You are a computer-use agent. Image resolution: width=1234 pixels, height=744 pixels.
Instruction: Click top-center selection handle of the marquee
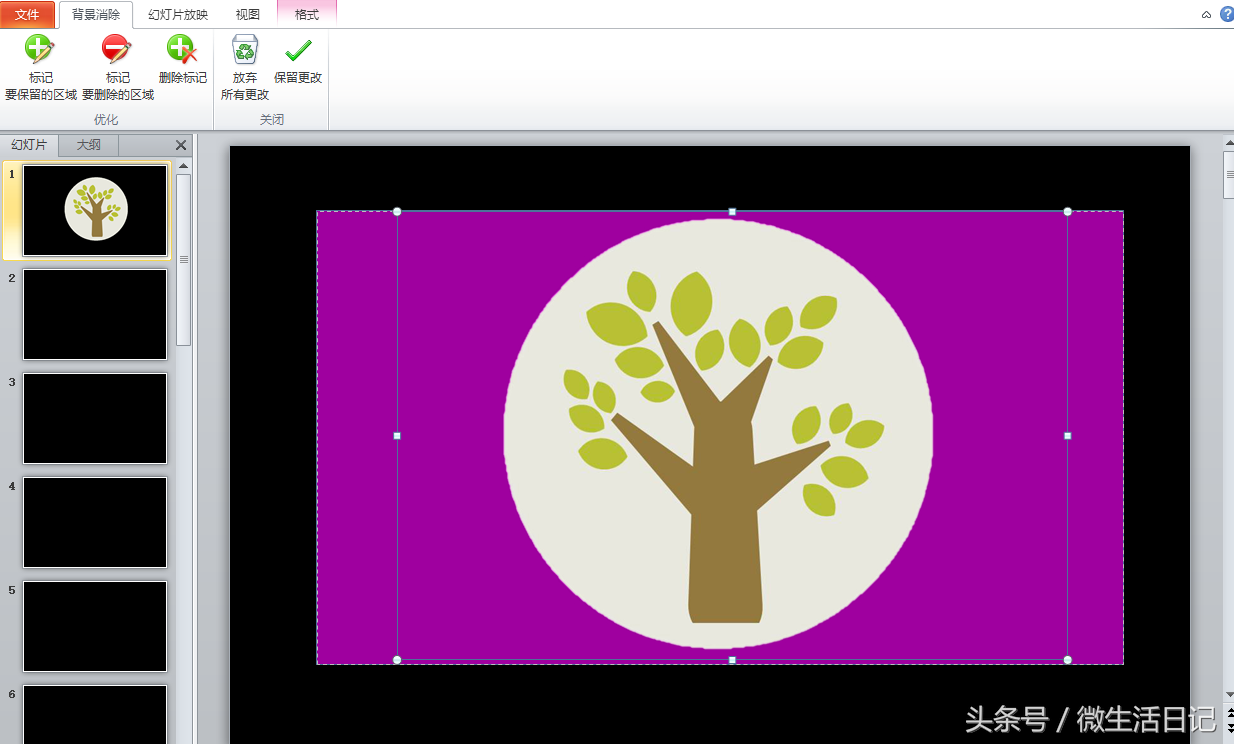click(x=732, y=211)
